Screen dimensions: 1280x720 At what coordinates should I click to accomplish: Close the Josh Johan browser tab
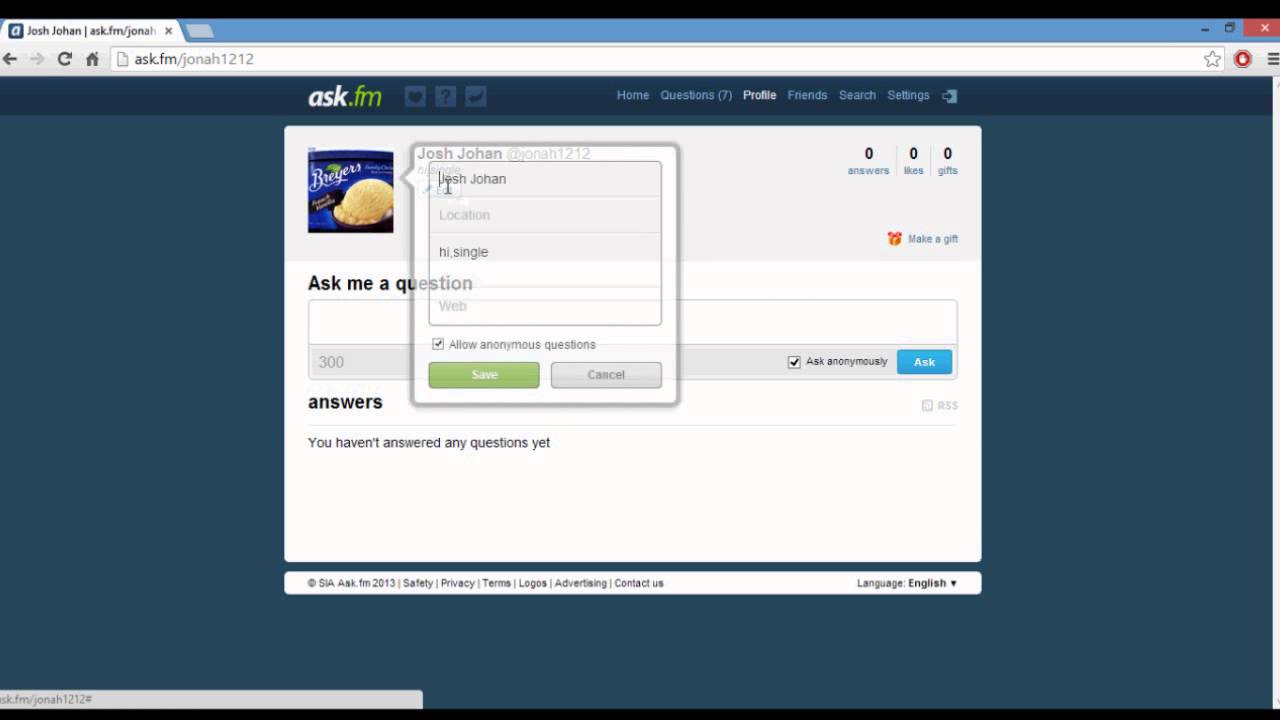tap(168, 31)
